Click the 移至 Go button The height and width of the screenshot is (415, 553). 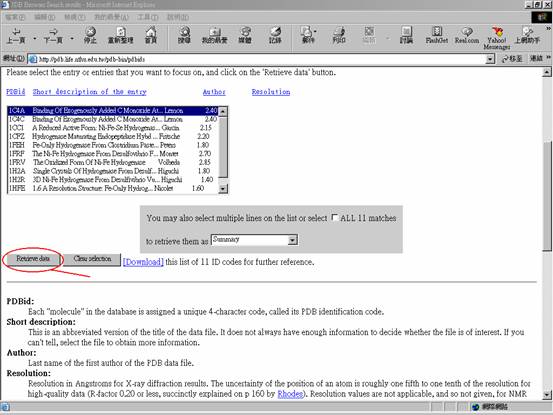click(512, 59)
